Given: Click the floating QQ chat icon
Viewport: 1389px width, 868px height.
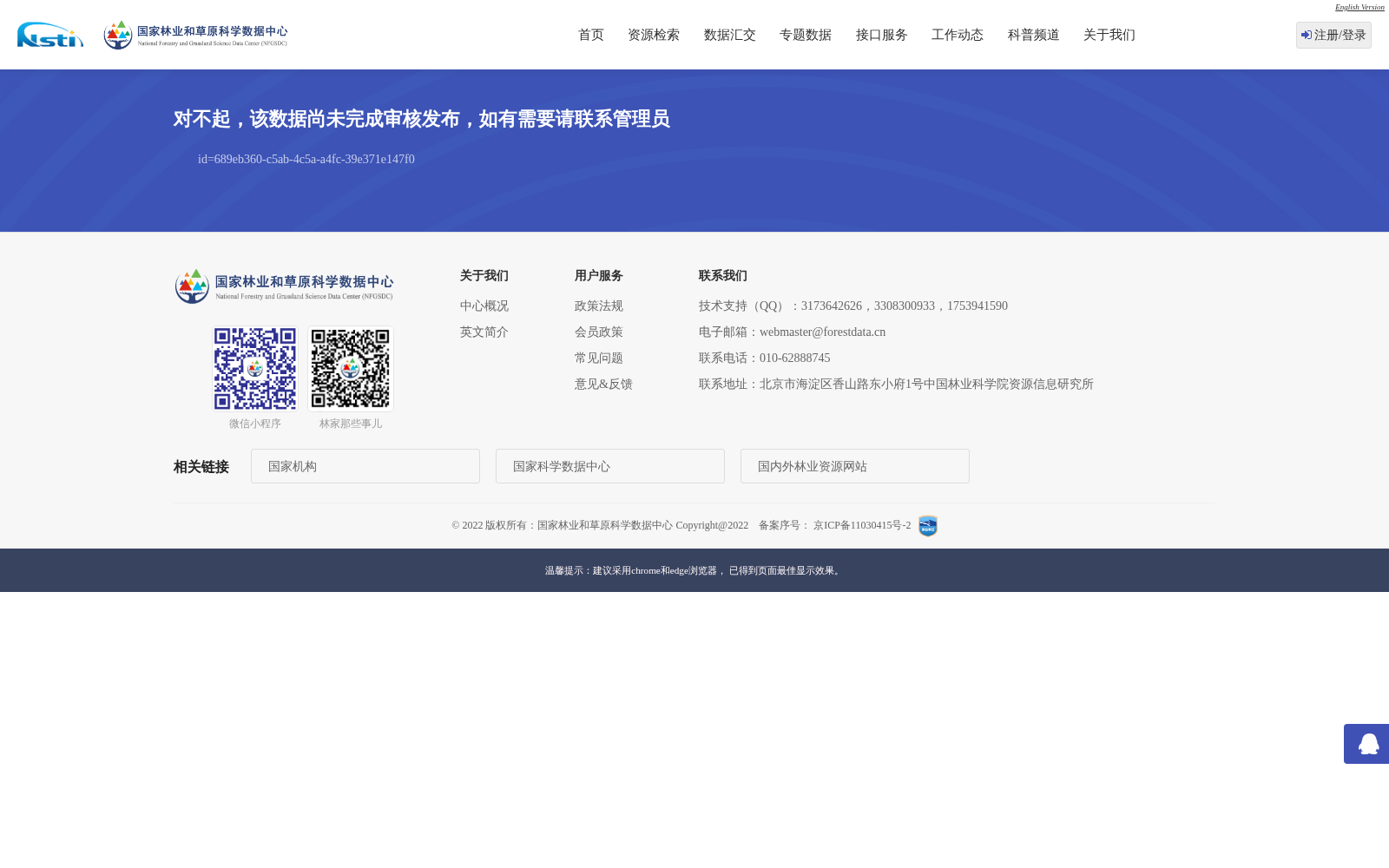Looking at the screenshot, I should (1368, 744).
